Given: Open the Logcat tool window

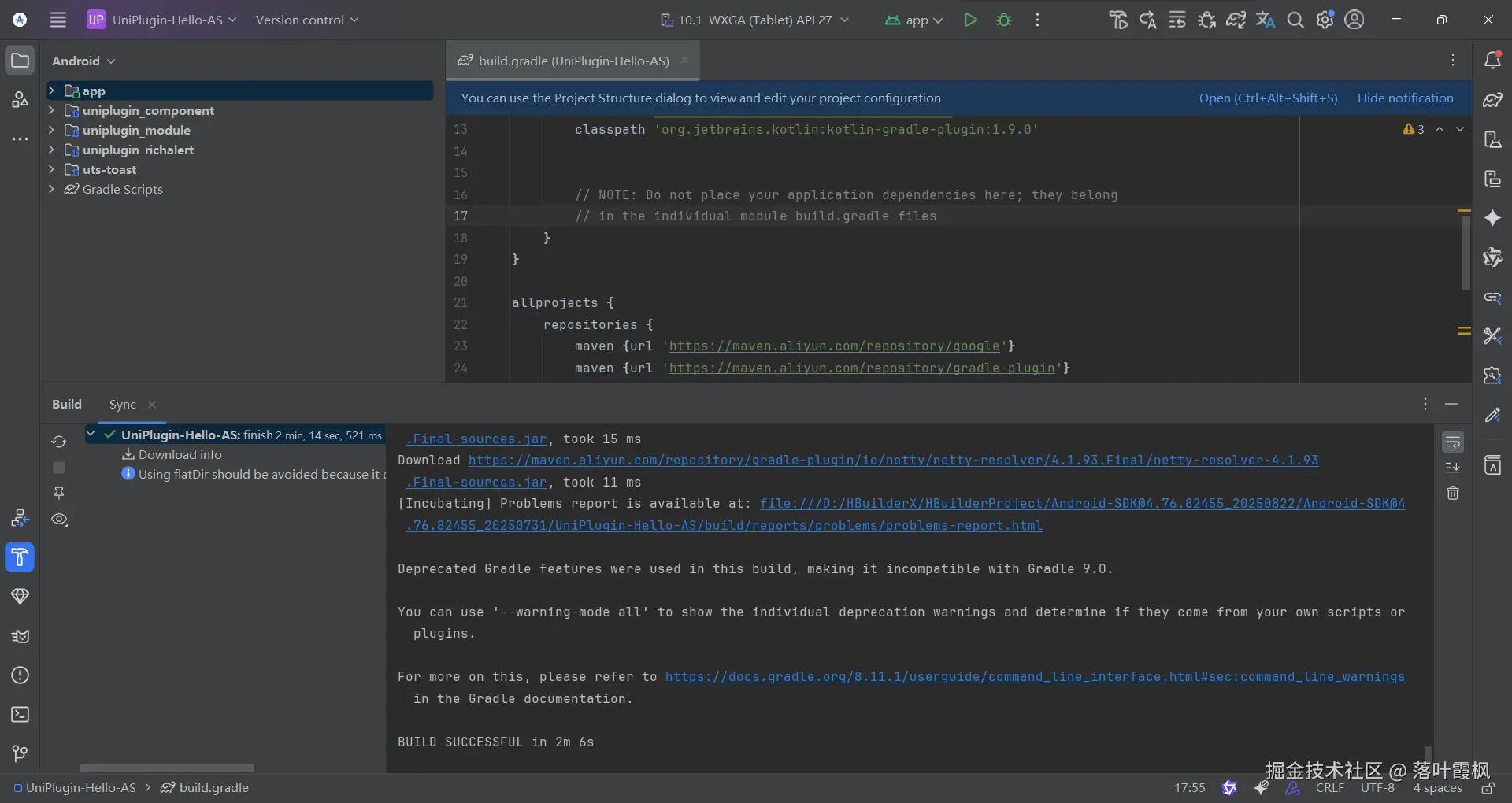Looking at the screenshot, I should point(20,636).
